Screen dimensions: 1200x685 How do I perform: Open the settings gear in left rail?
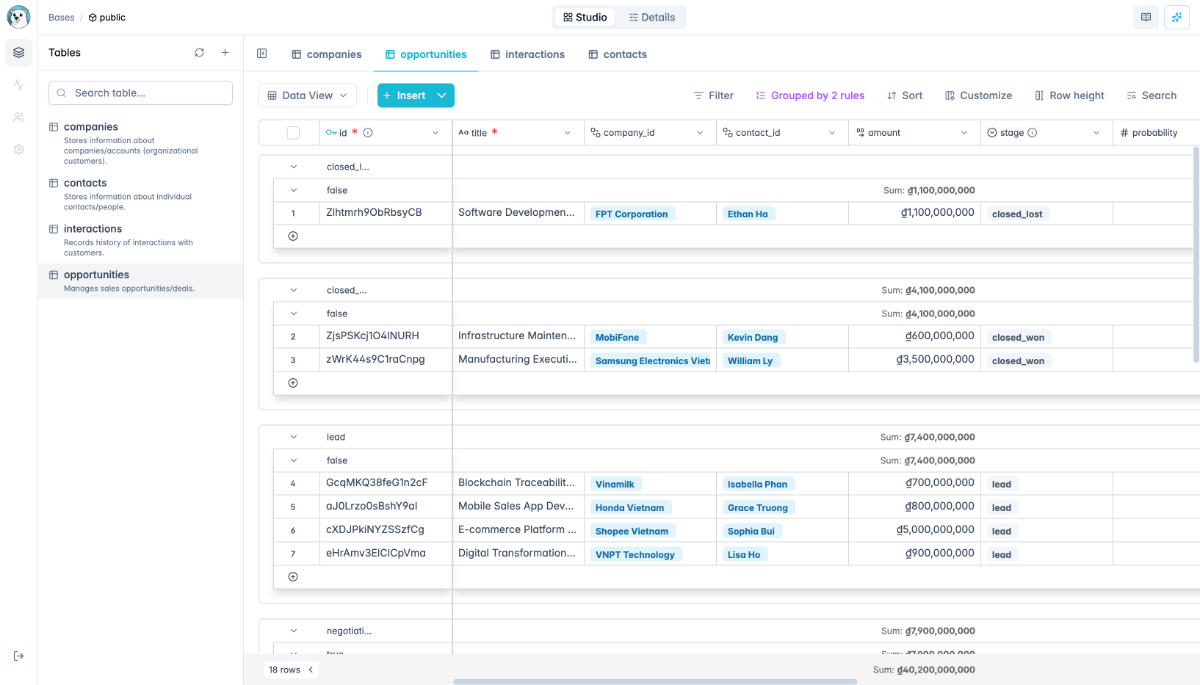click(18, 149)
